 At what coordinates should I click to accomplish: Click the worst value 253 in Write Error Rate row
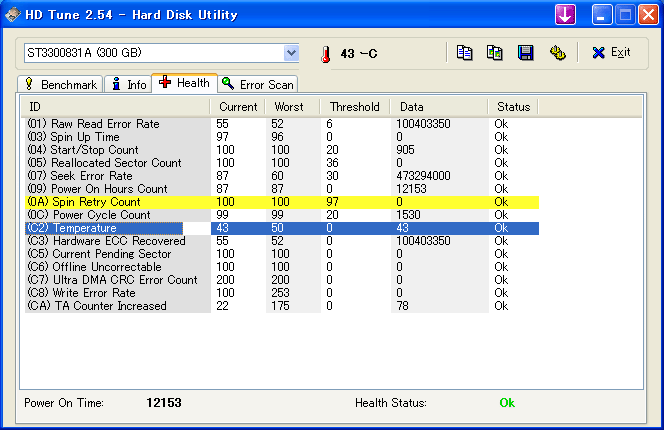coord(280,293)
